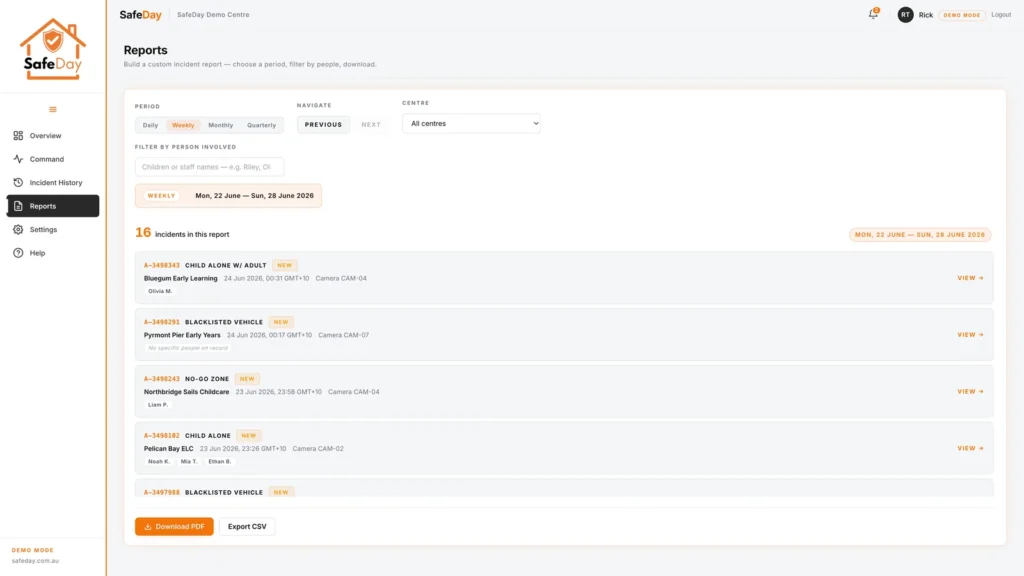
Task: Click the RT user avatar
Action: [905, 15]
